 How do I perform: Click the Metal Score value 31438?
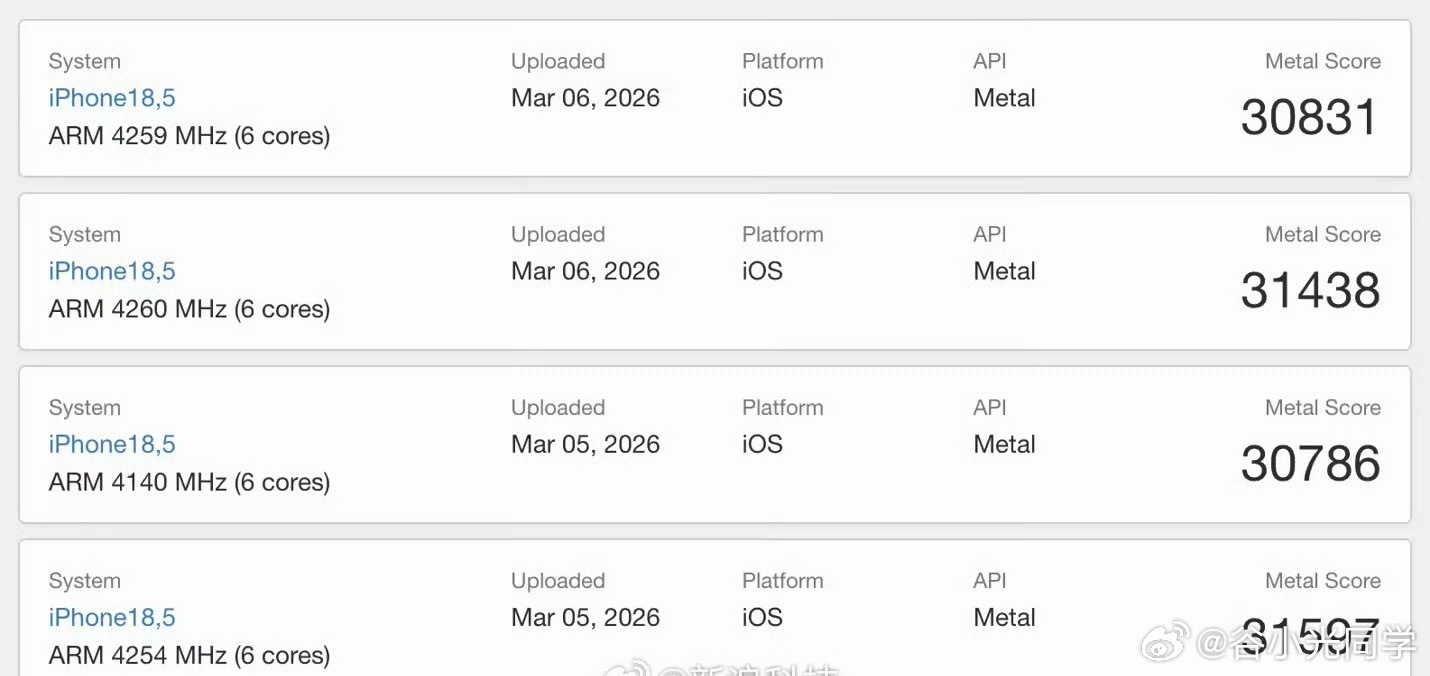[1310, 290]
